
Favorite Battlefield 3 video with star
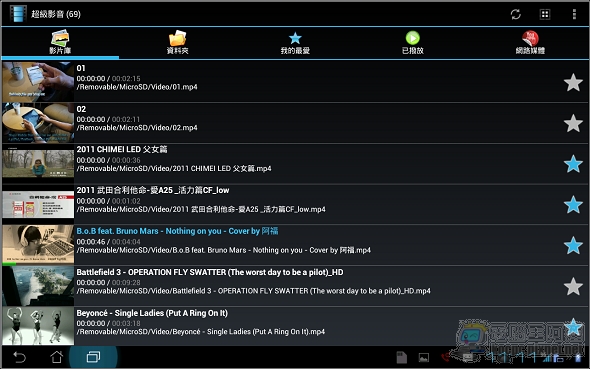pyautogui.click(x=573, y=287)
